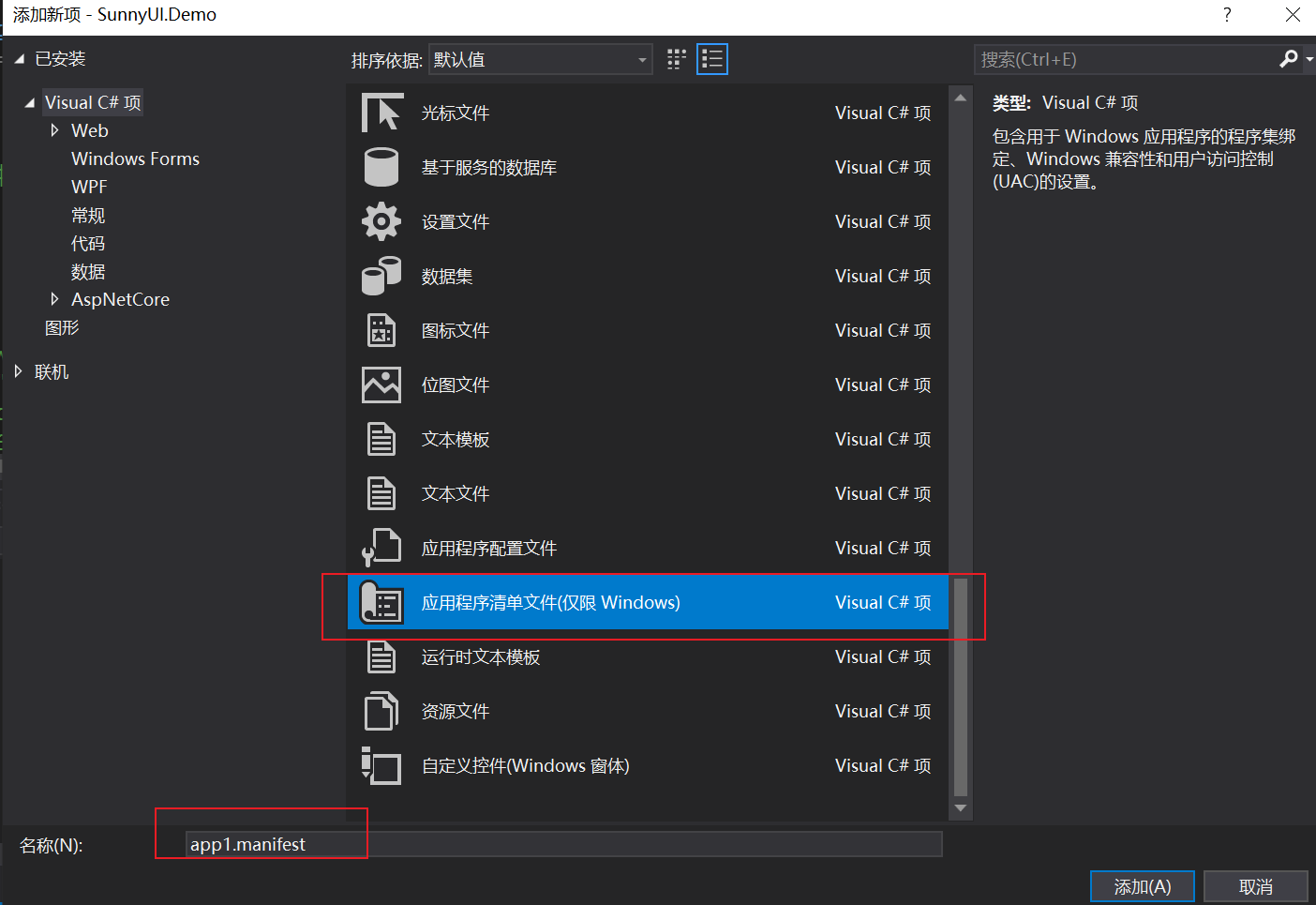Select the 图标文件 template name
Viewport: 1316px width, 905px height.
tap(456, 330)
